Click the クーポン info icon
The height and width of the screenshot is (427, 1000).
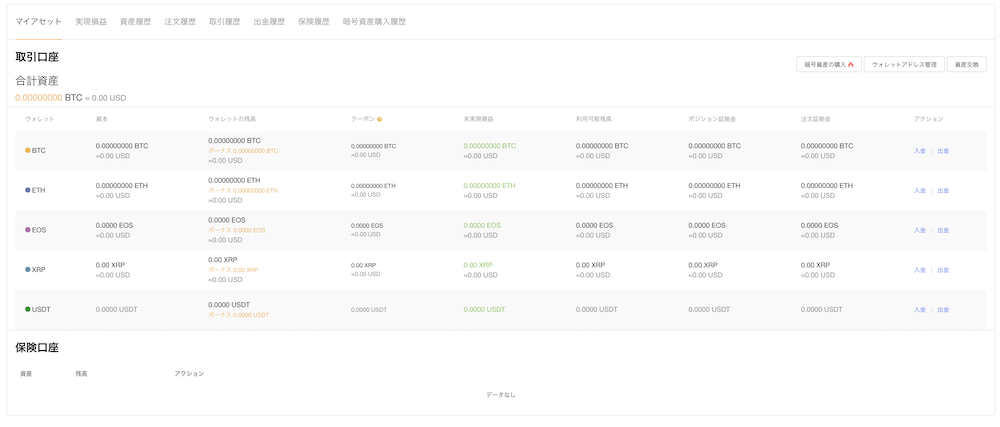(x=380, y=119)
